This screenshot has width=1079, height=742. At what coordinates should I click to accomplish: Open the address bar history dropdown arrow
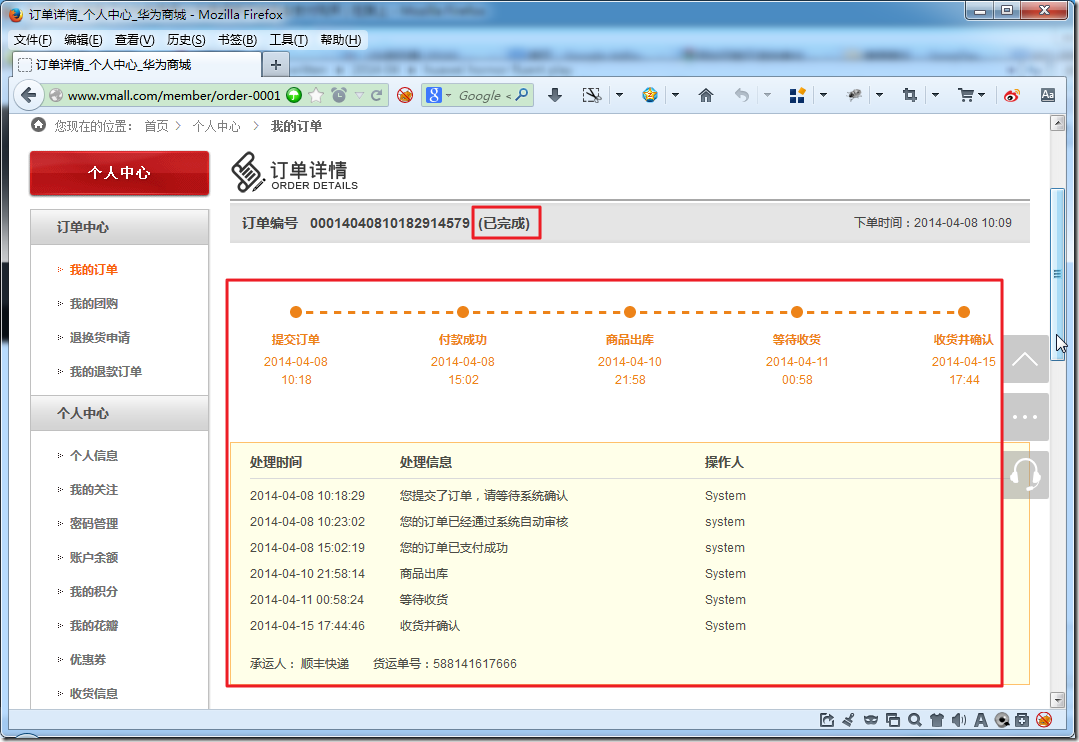point(359,95)
